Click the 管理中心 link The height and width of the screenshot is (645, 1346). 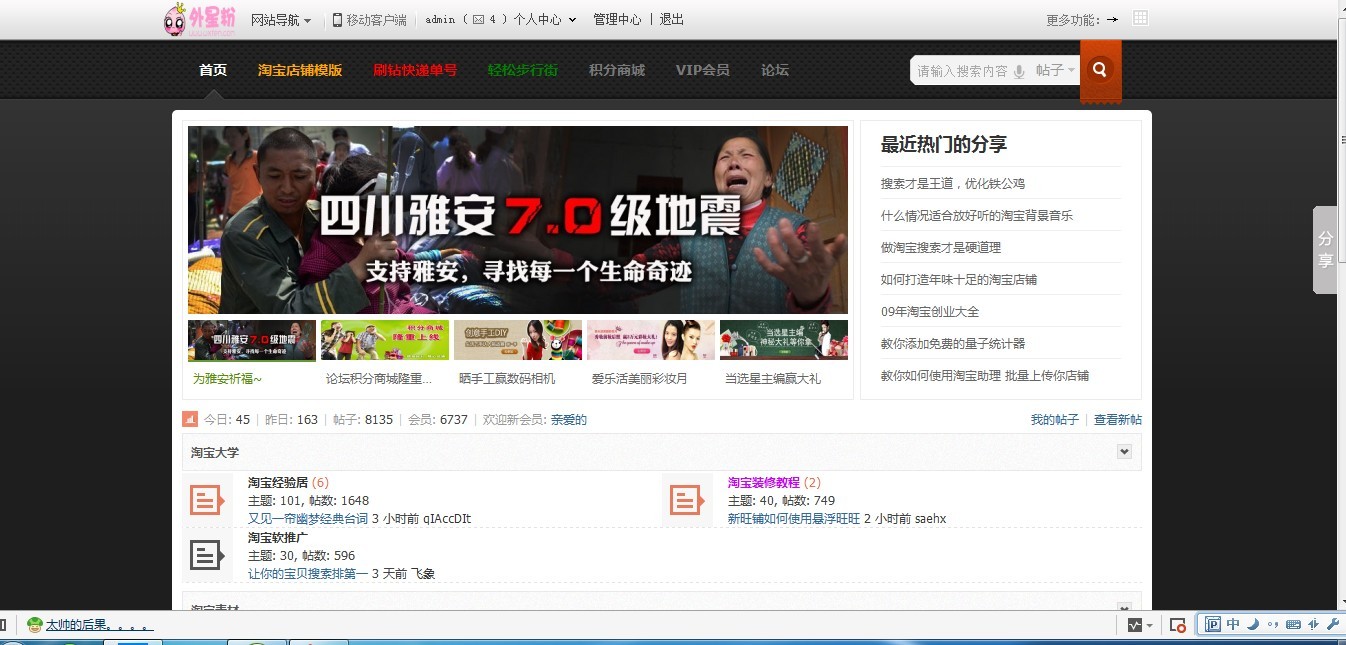[617, 19]
